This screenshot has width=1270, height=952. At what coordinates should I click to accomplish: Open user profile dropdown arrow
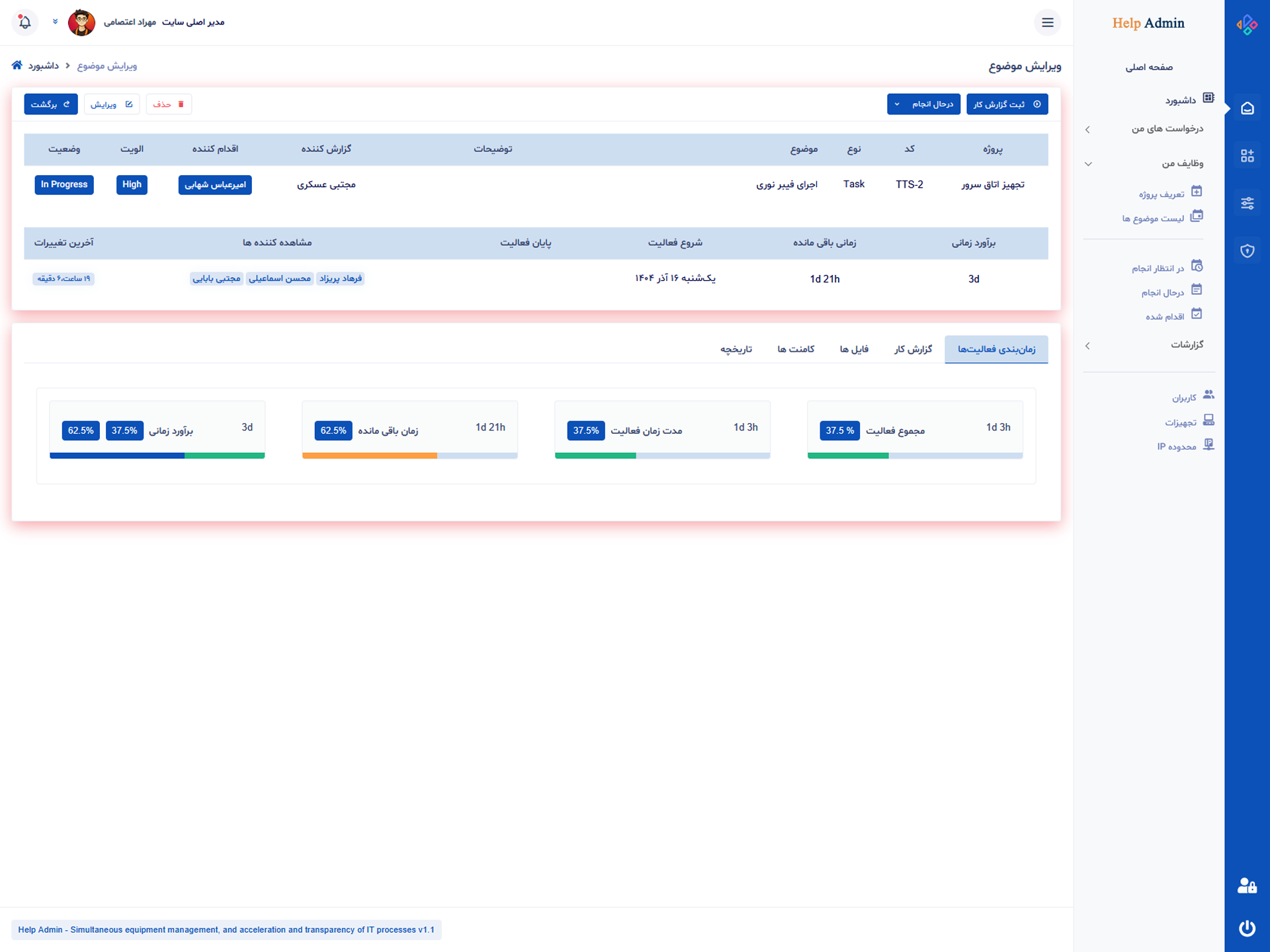coord(56,22)
